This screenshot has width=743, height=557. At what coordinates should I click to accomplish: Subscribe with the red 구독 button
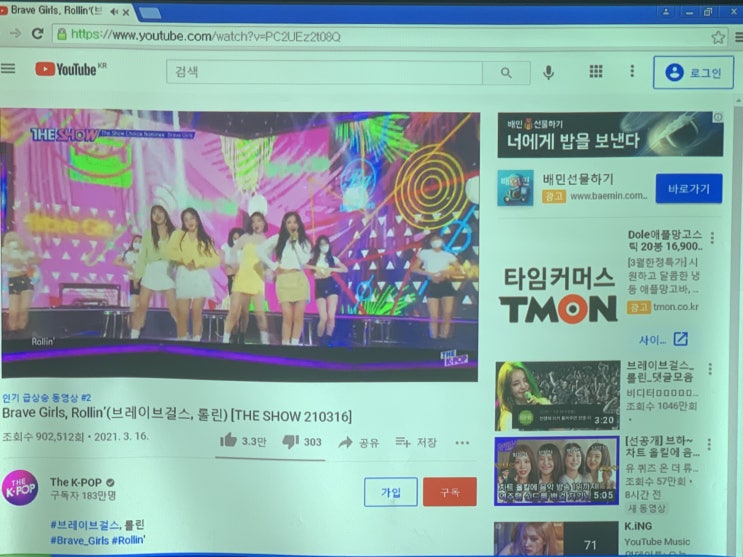coord(449,492)
